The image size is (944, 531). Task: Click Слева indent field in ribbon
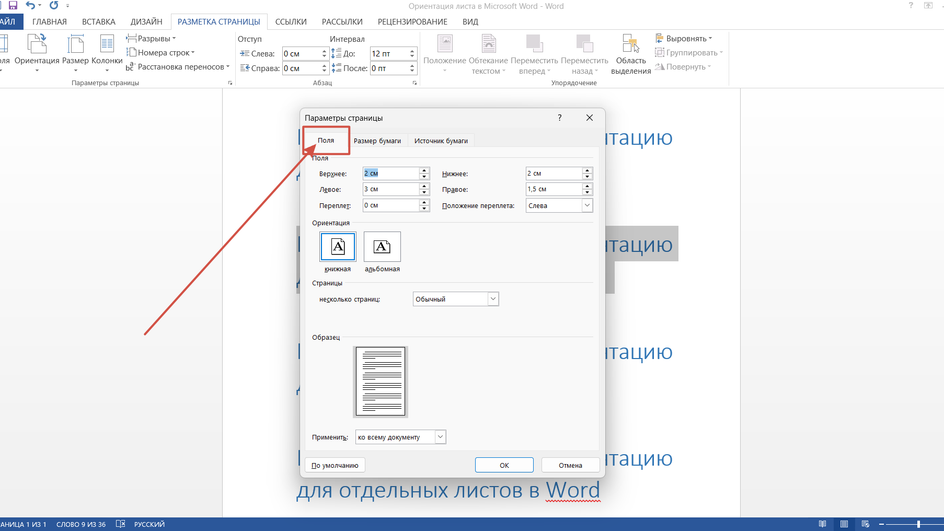pyautogui.click(x=305, y=54)
